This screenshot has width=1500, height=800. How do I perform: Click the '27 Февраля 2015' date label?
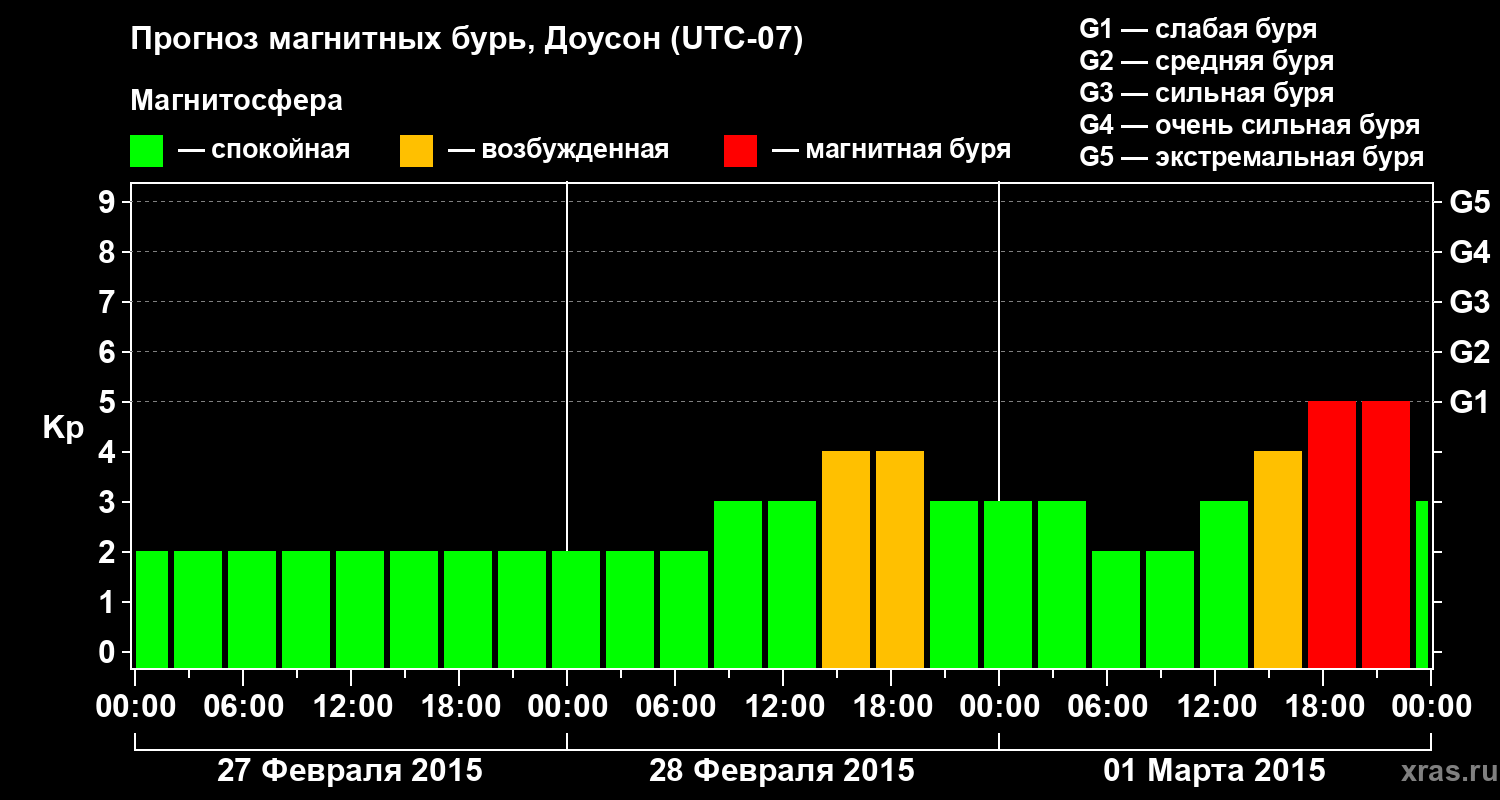pos(350,771)
